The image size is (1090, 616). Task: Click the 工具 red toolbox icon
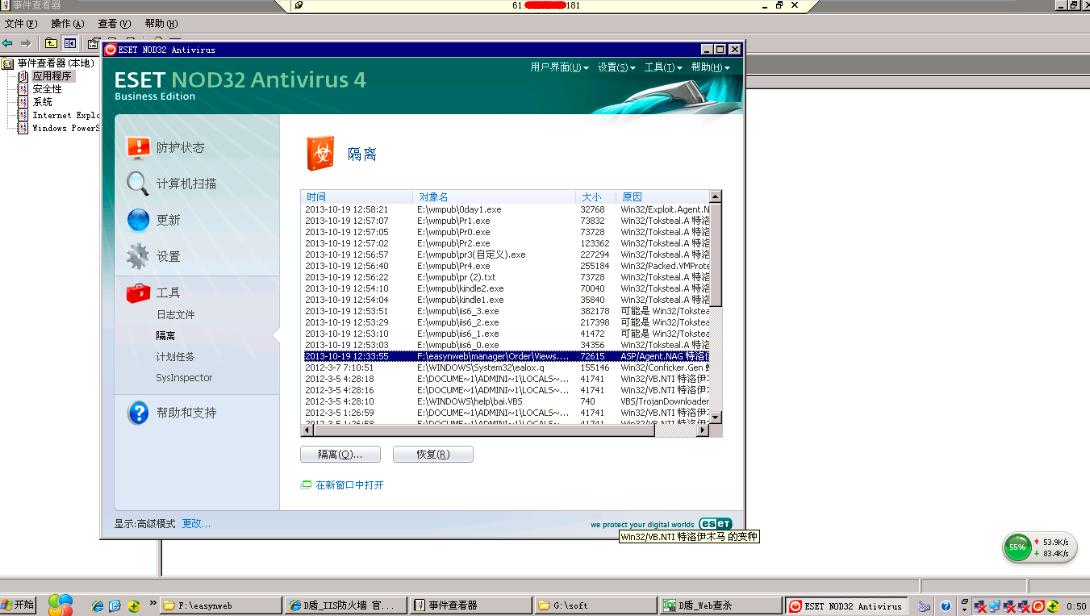click(x=138, y=293)
